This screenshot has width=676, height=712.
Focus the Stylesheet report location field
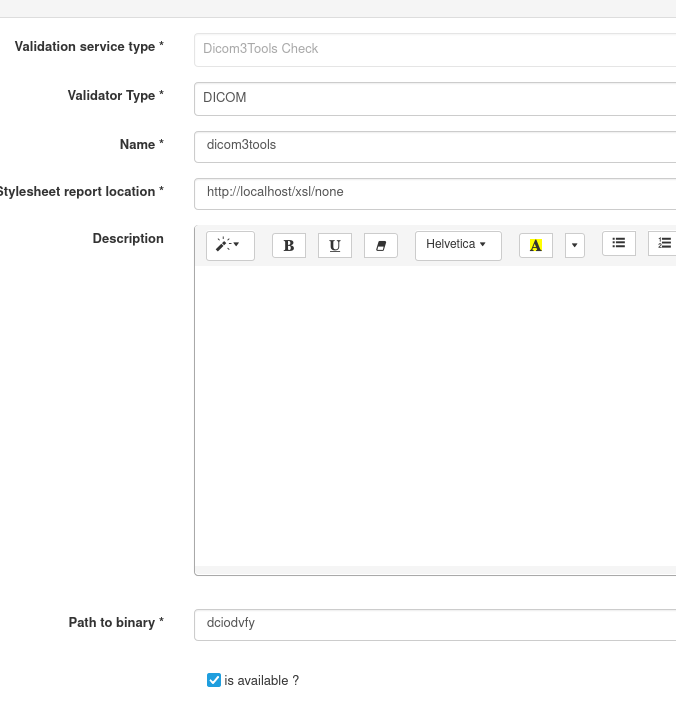coord(435,193)
